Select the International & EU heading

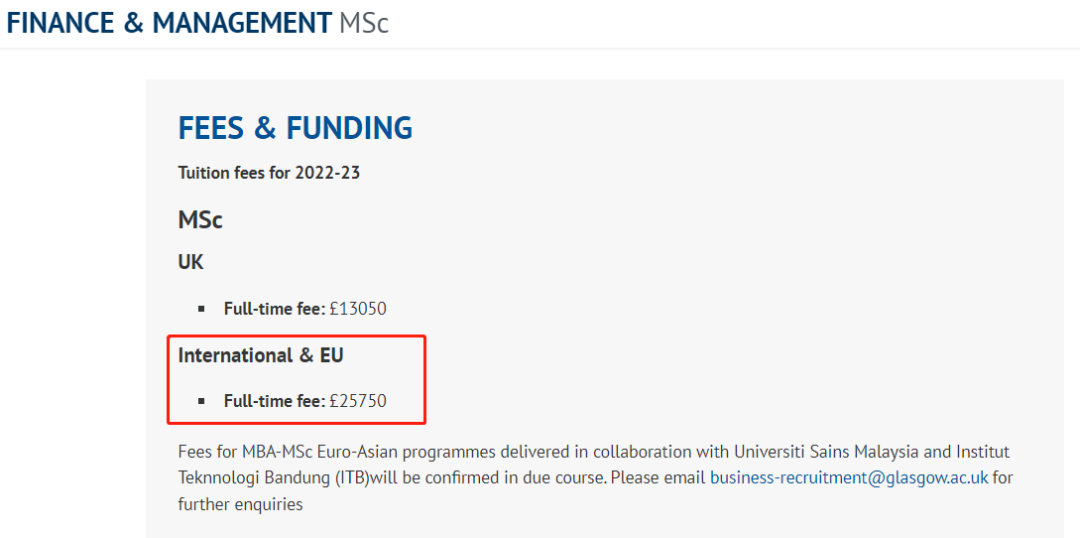(260, 355)
